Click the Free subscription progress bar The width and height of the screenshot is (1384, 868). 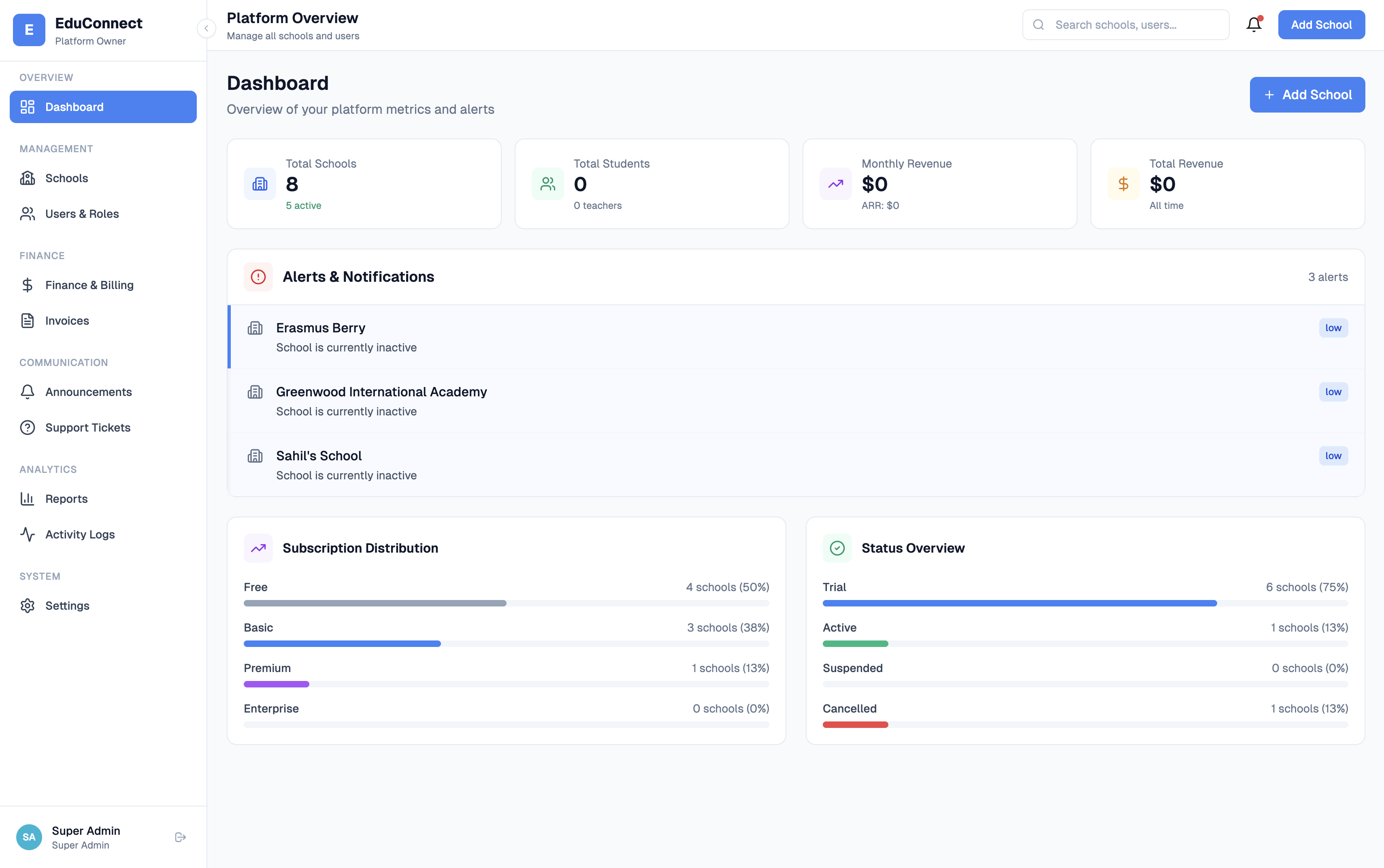(x=506, y=603)
